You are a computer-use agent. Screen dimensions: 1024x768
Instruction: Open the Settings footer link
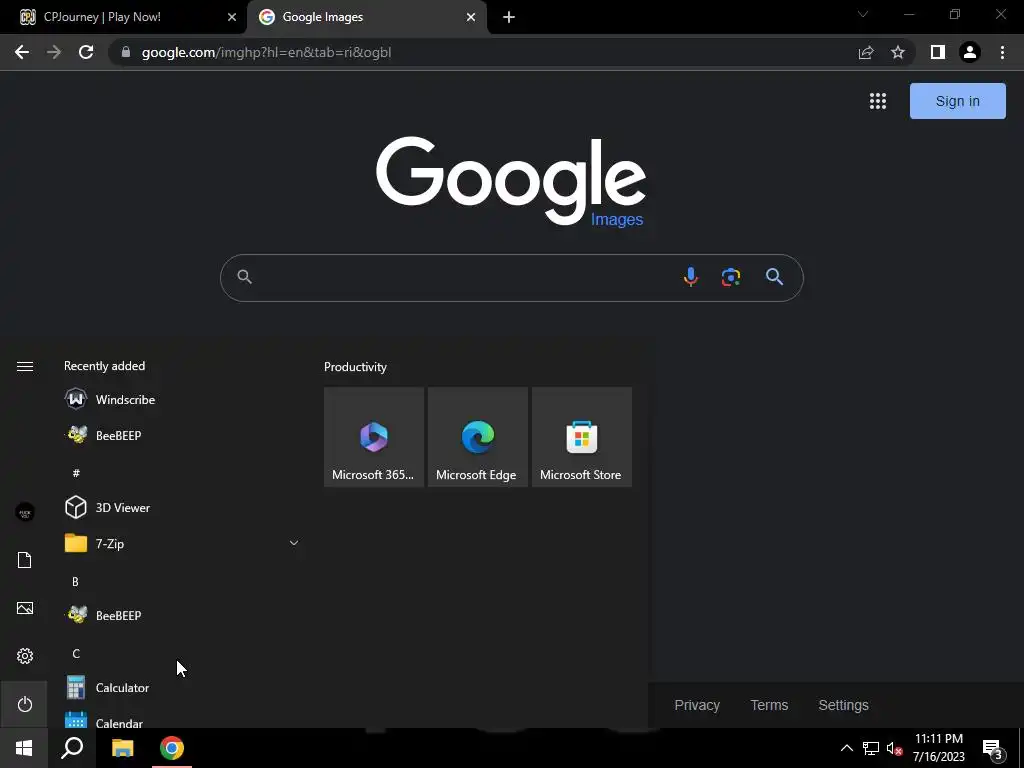(x=844, y=705)
